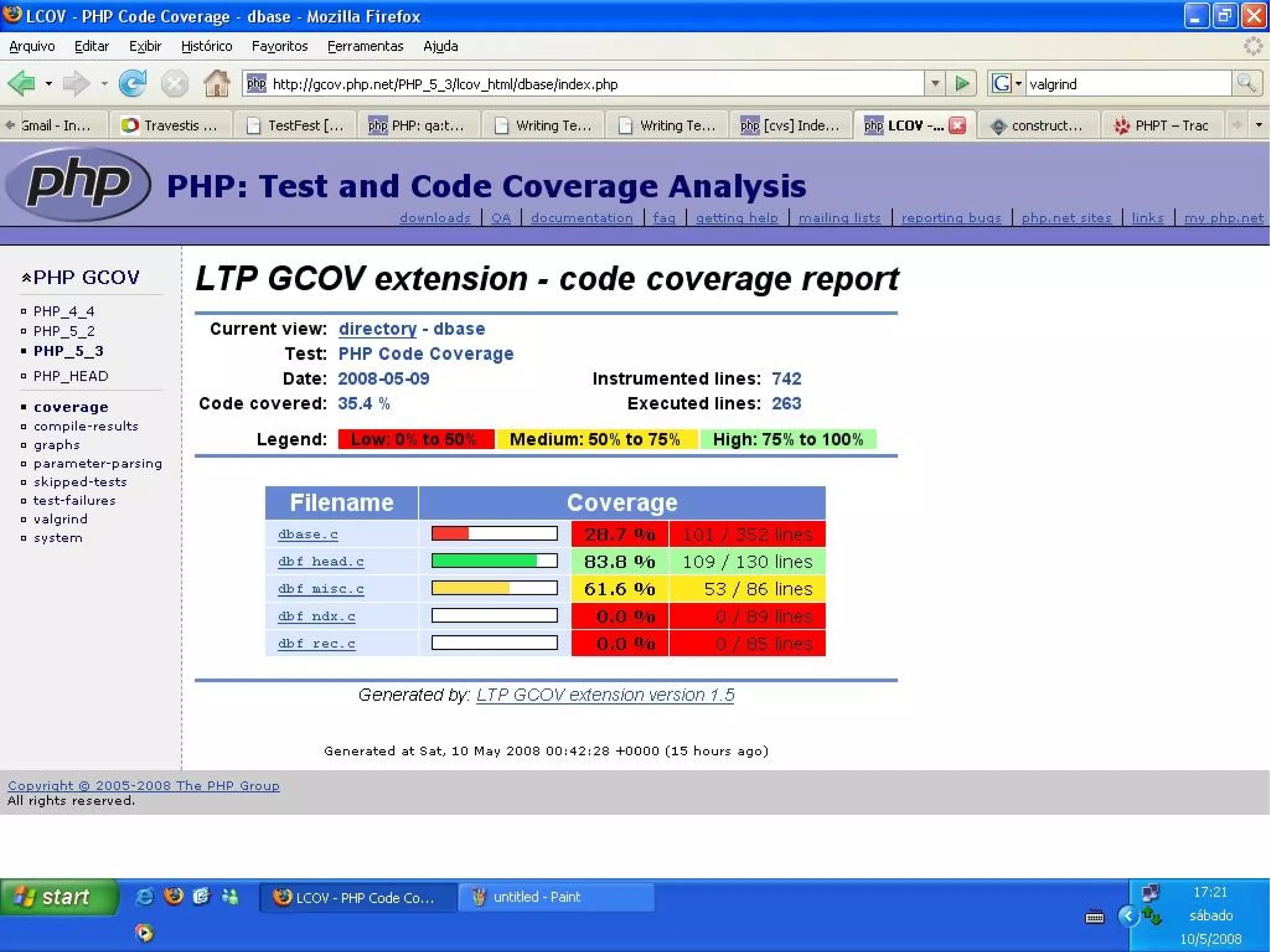Open the dbf_misc.c file link
Screen dimensions: 1270x952
tap(321, 589)
